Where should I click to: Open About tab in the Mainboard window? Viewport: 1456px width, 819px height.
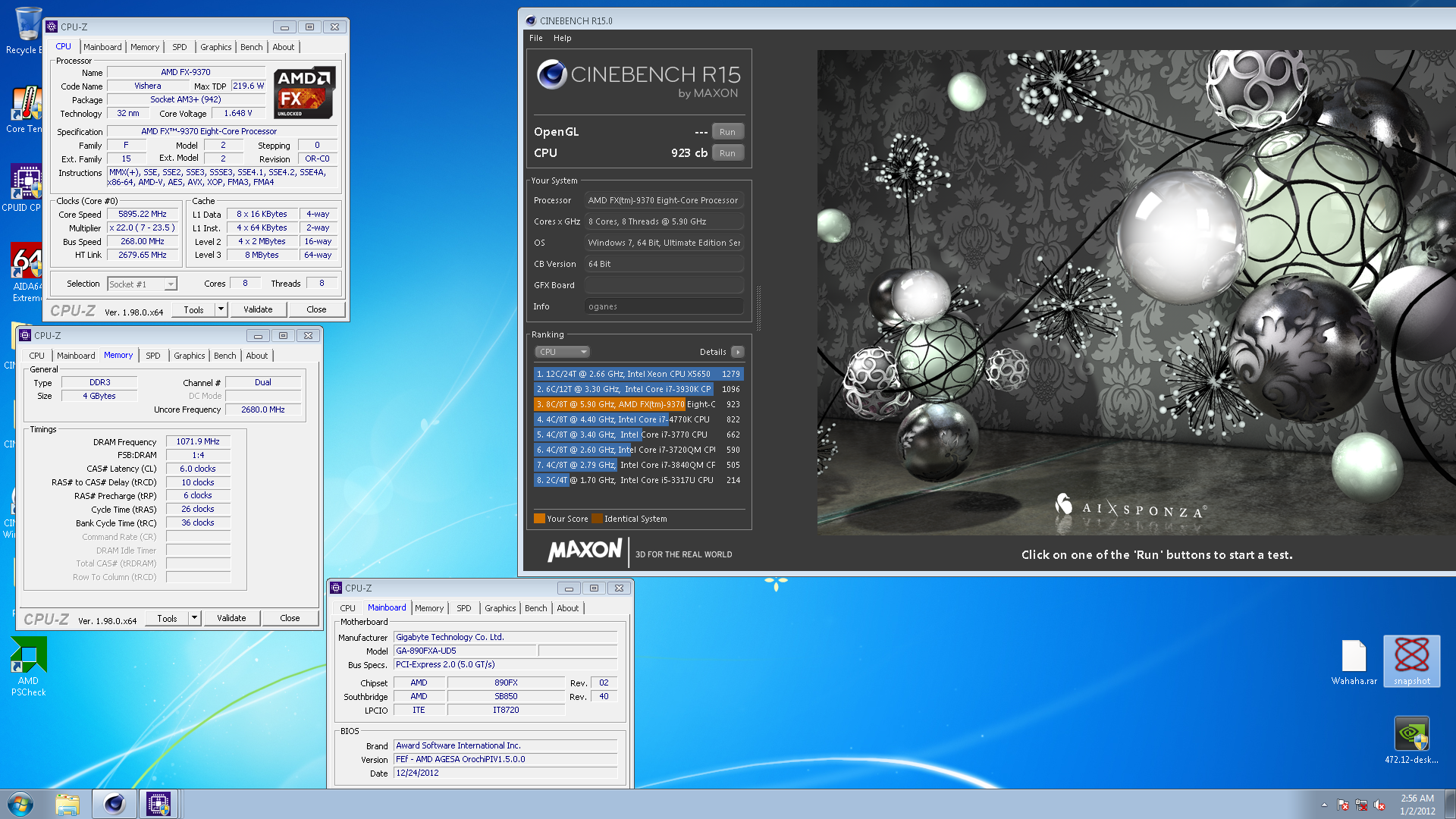(x=568, y=608)
